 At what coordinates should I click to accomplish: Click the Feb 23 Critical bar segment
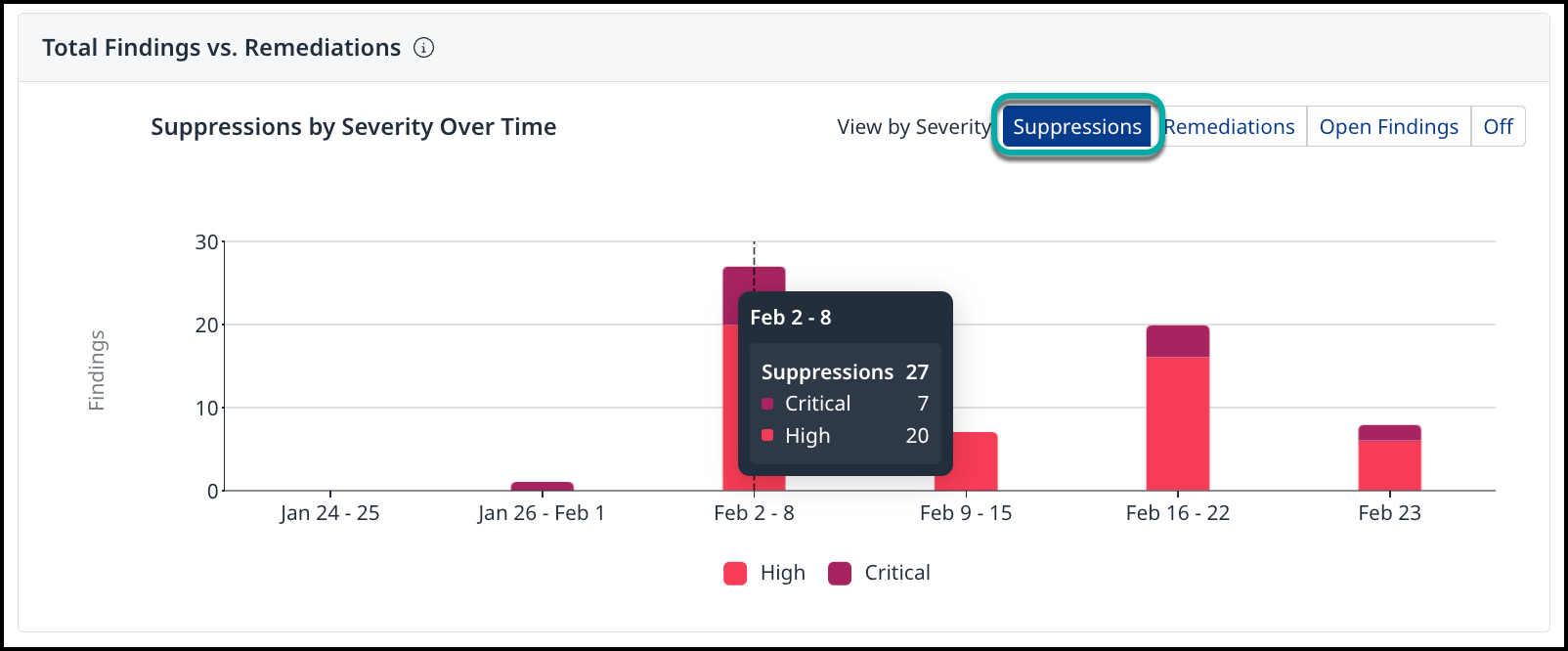click(1389, 433)
